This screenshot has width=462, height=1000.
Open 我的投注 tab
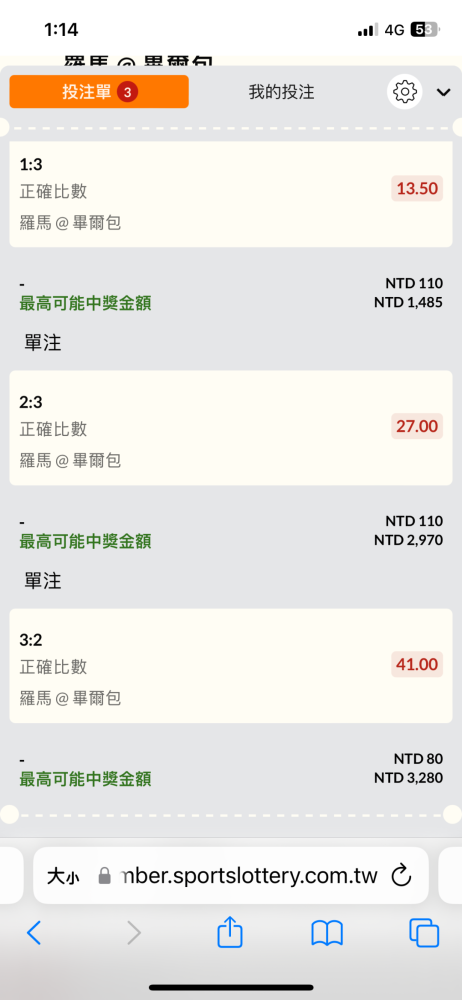coord(281,92)
